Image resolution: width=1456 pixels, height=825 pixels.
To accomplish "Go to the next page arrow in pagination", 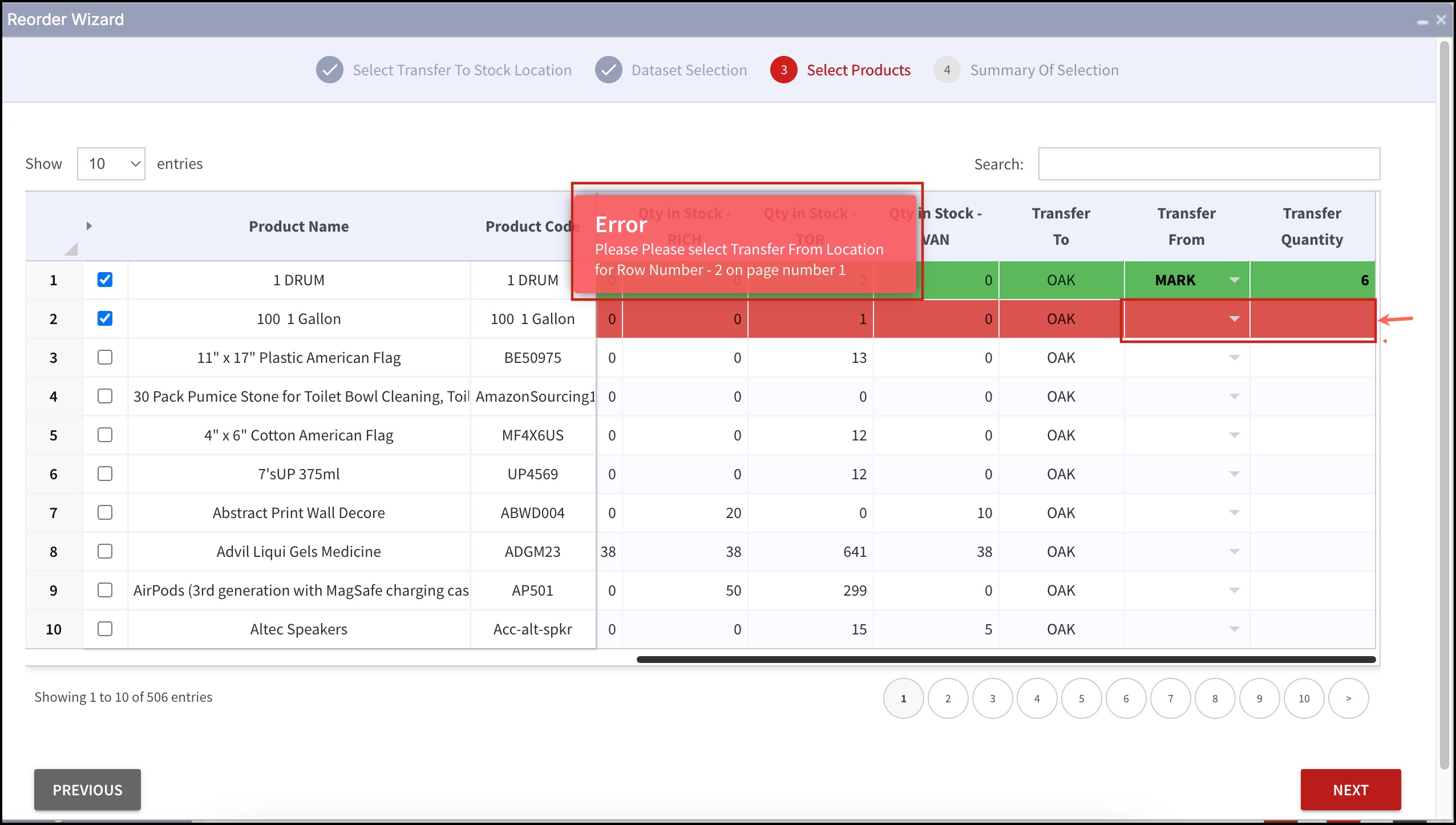I will 1348,698.
